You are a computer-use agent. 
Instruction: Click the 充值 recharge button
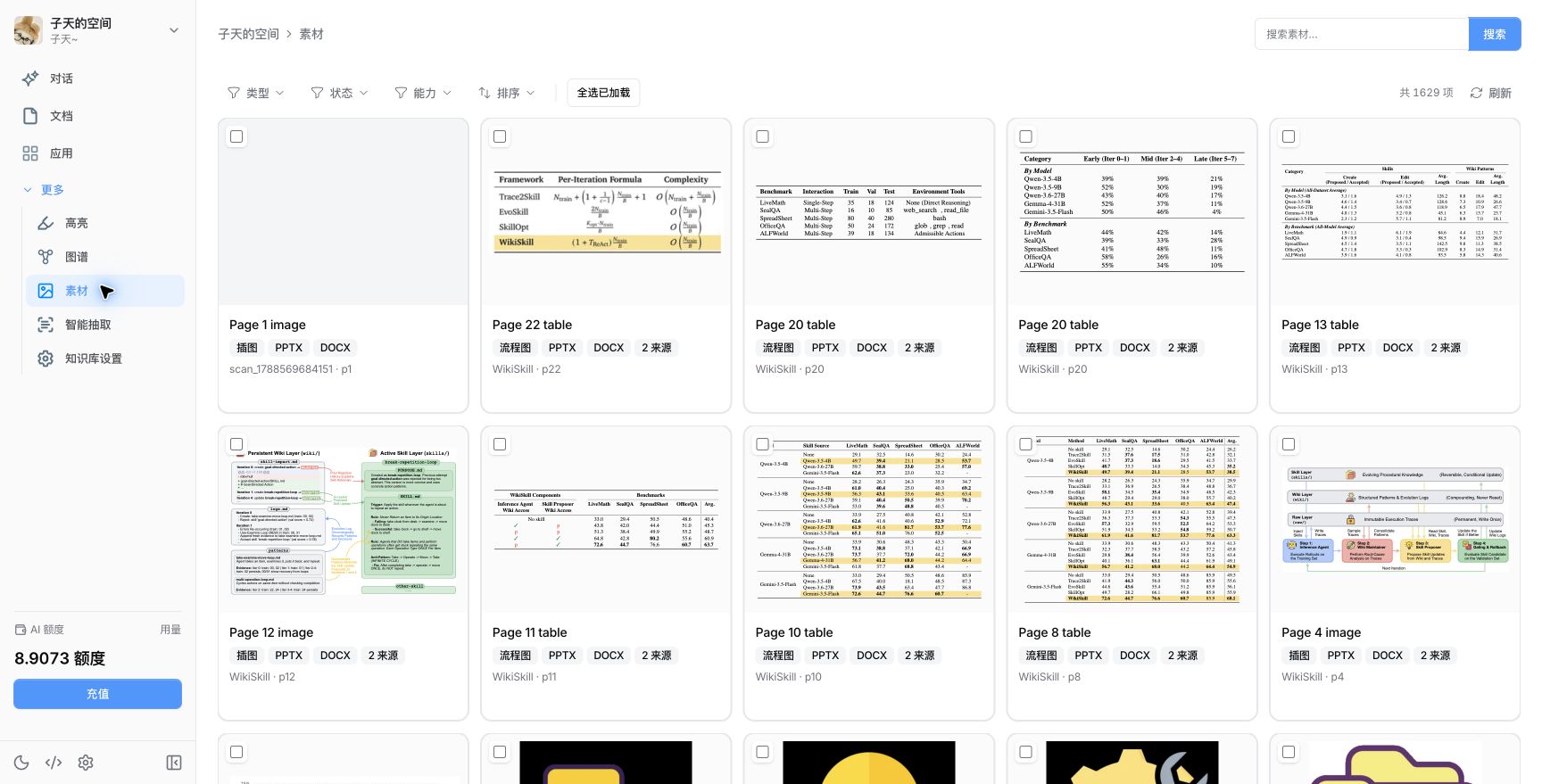[97, 694]
